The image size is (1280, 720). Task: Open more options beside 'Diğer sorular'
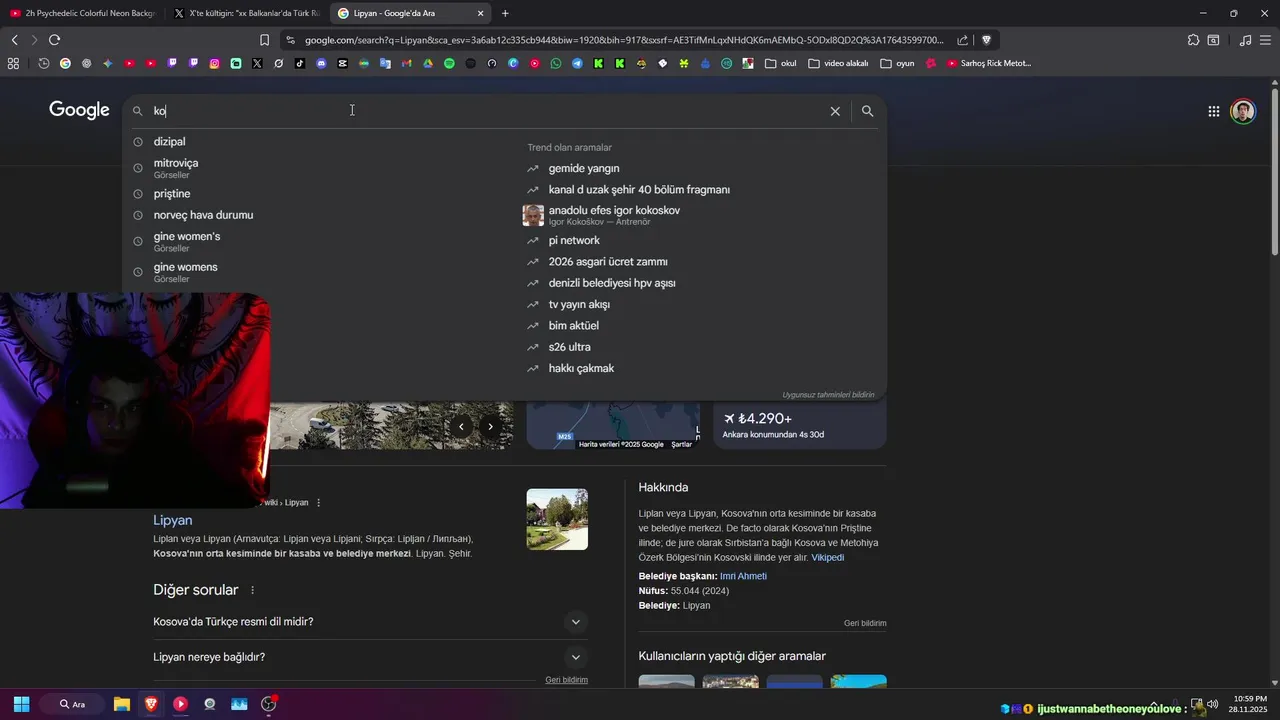click(252, 590)
